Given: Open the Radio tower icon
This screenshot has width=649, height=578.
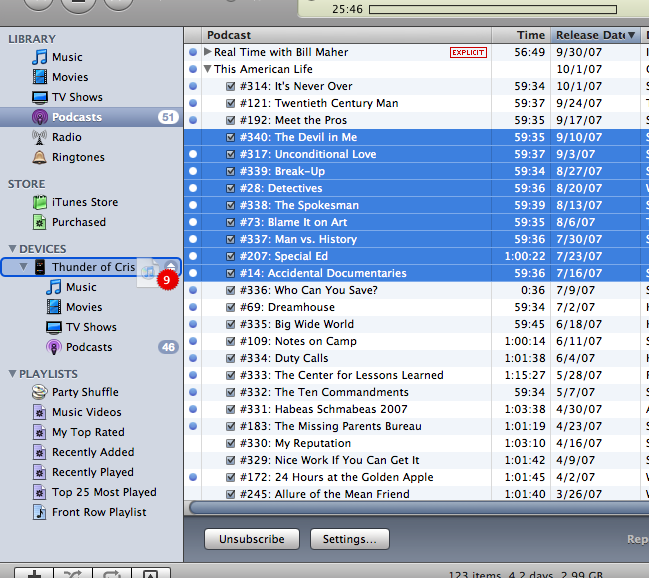Looking at the screenshot, I should 39,137.
